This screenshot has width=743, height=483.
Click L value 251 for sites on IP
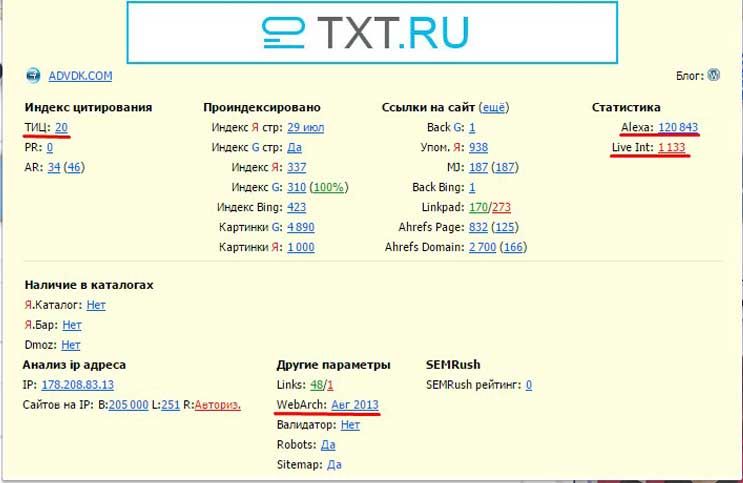click(x=170, y=405)
